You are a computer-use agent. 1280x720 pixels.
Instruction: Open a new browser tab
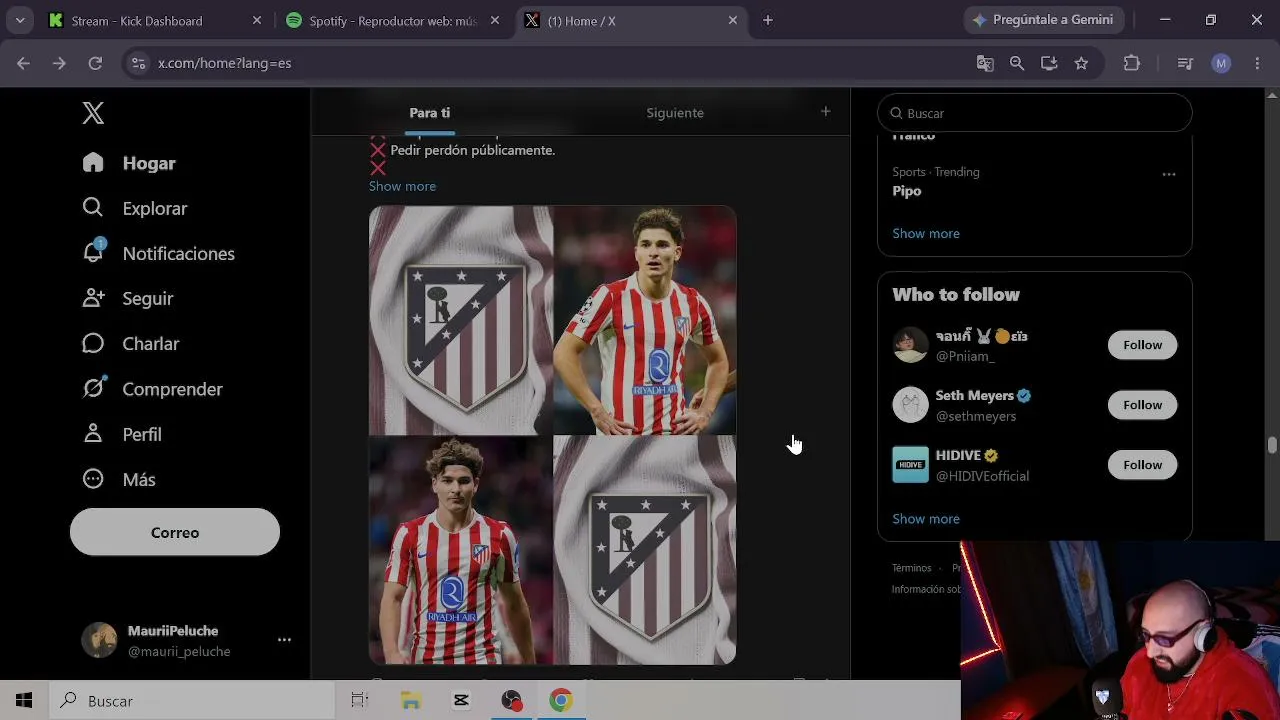(768, 20)
